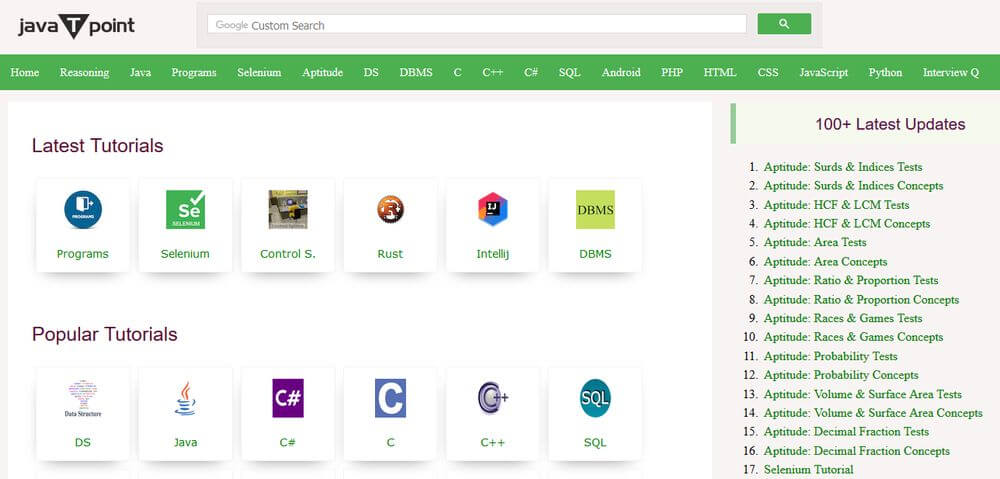Viewport: 1000px width, 479px height.
Task: Go to the Python navigation menu item
Action: coord(885,73)
